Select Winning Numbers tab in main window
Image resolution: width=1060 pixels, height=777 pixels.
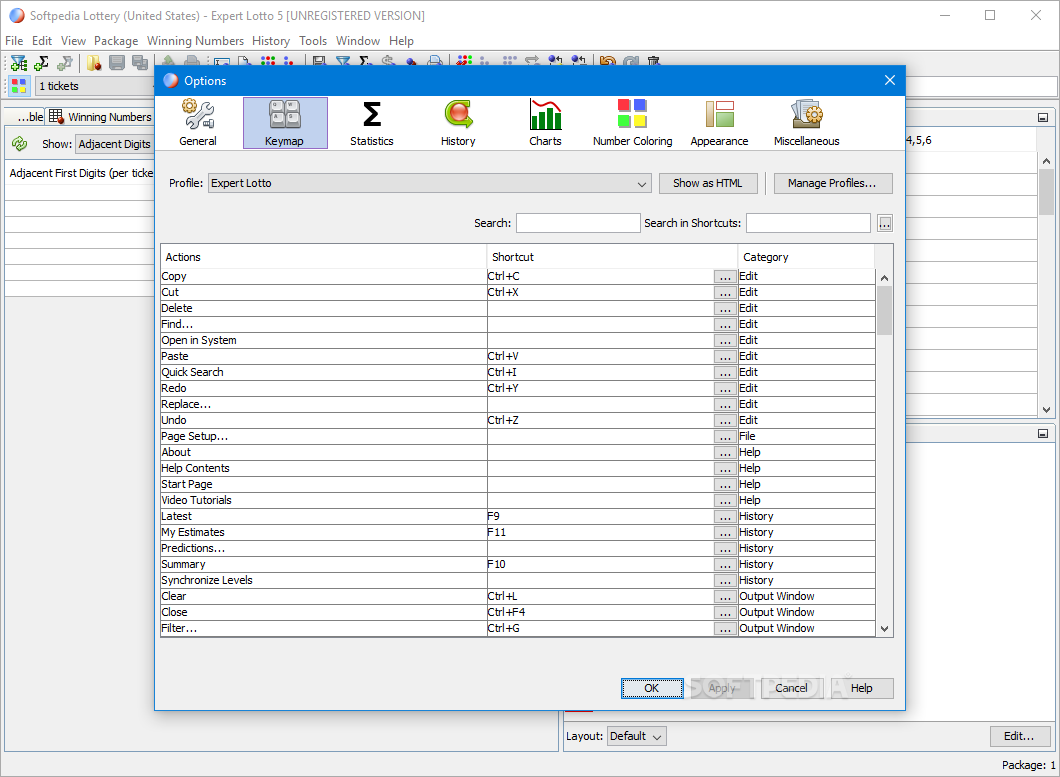[101, 117]
